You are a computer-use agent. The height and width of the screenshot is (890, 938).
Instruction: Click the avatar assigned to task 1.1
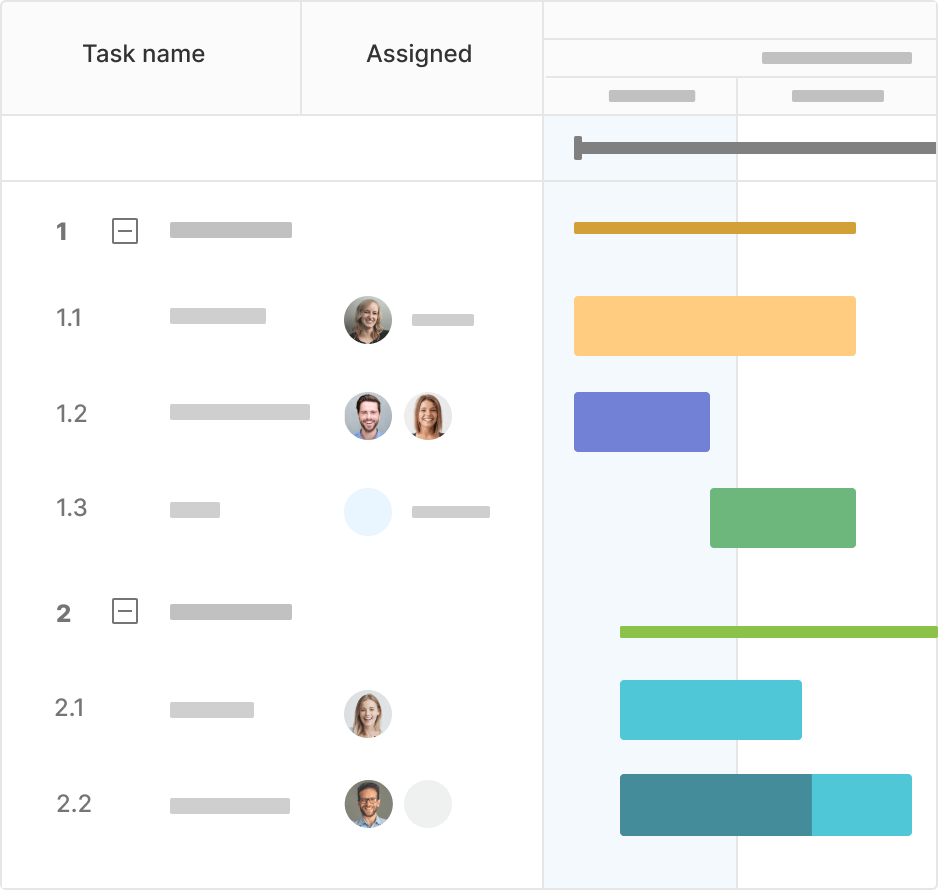click(x=368, y=320)
